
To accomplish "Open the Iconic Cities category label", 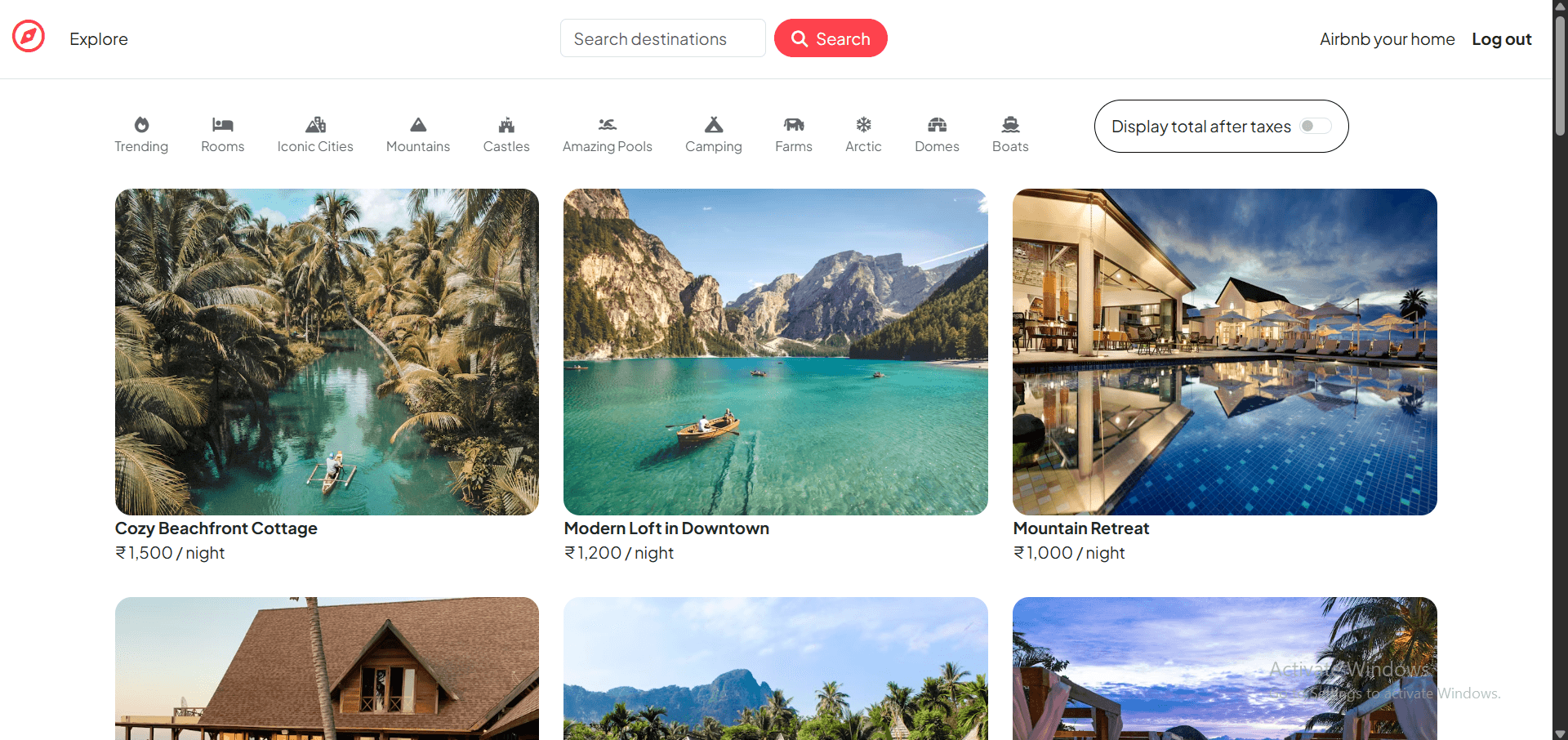I will coord(315,146).
